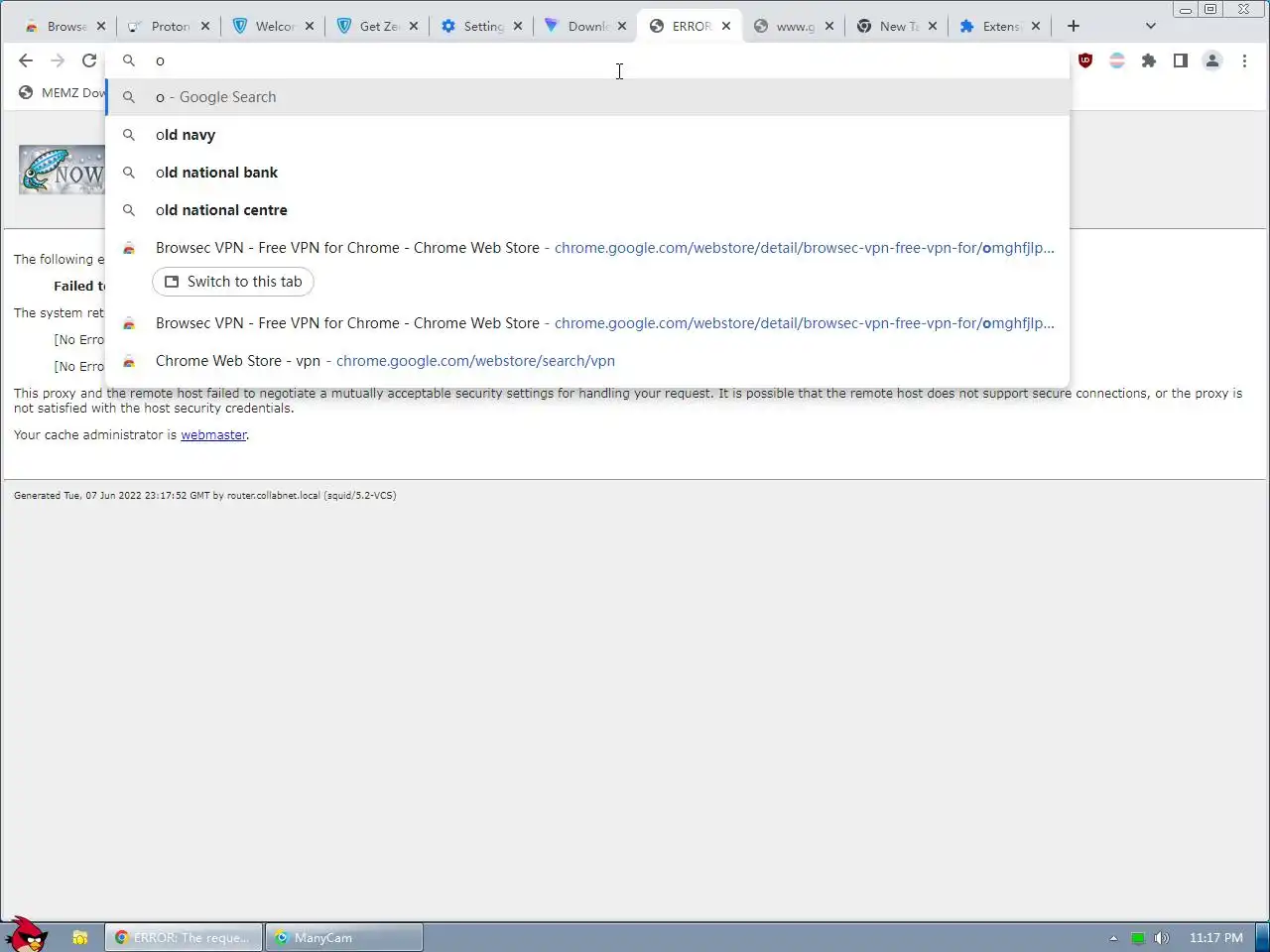This screenshot has width=1270, height=952.
Task: Open the Extensions puzzle piece menu
Action: pyautogui.click(x=1149, y=60)
